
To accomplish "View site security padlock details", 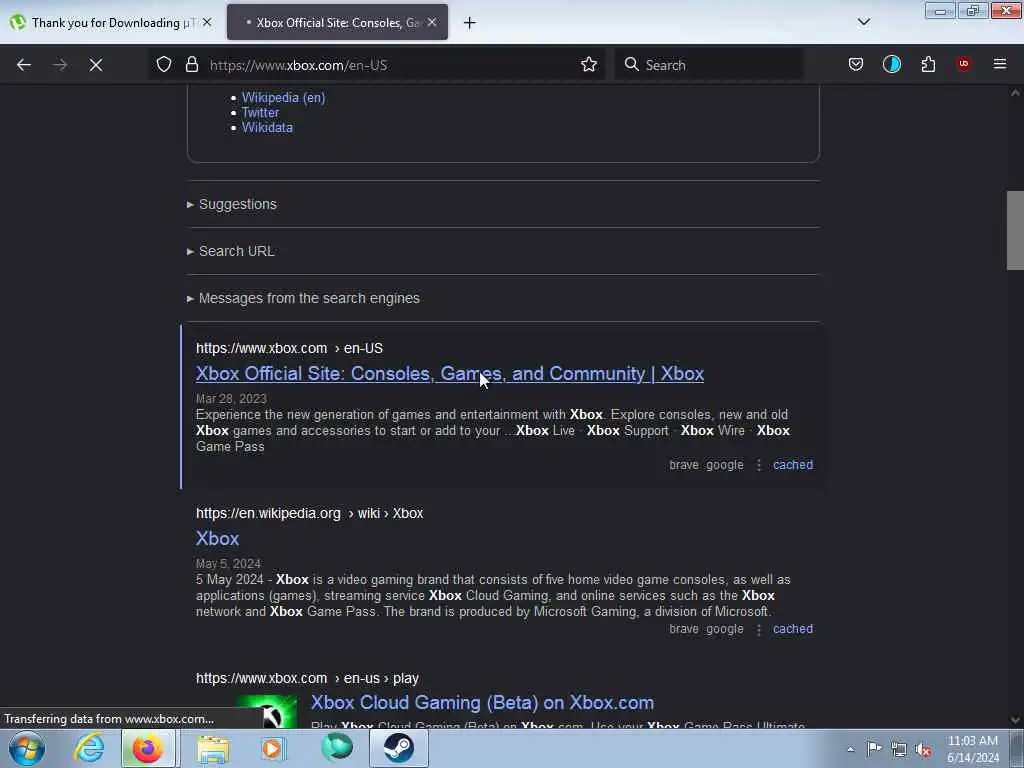I will tap(191, 65).
